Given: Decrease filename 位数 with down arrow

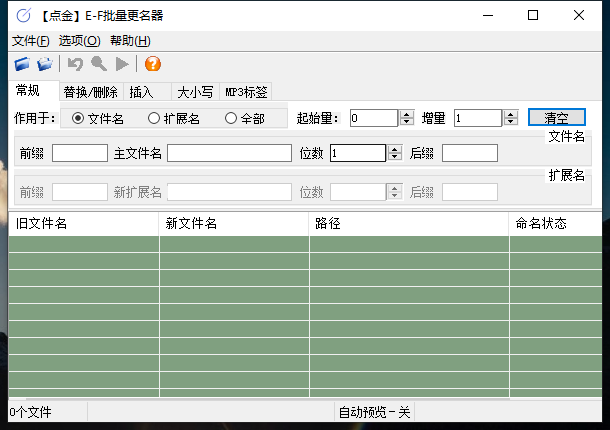Looking at the screenshot, I should pos(394,157).
